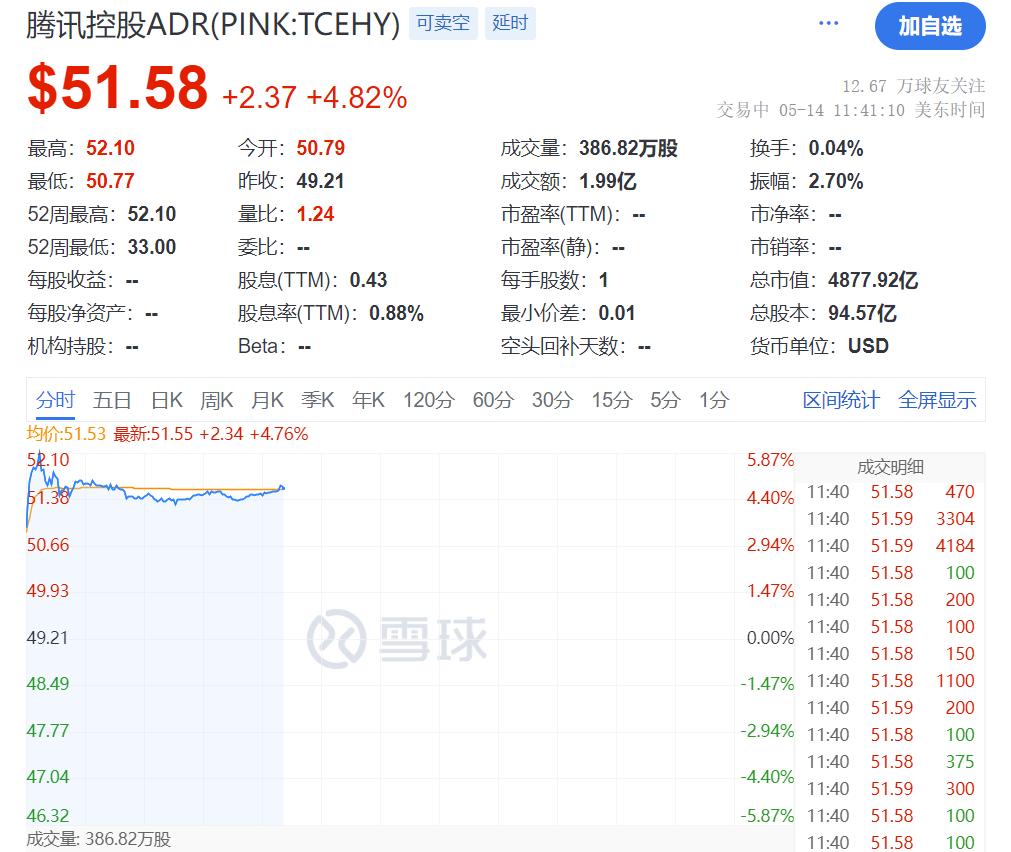Click the 股息率(TTM) value 0.88%
Screen dimensions: 1011x852
coord(396,313)
